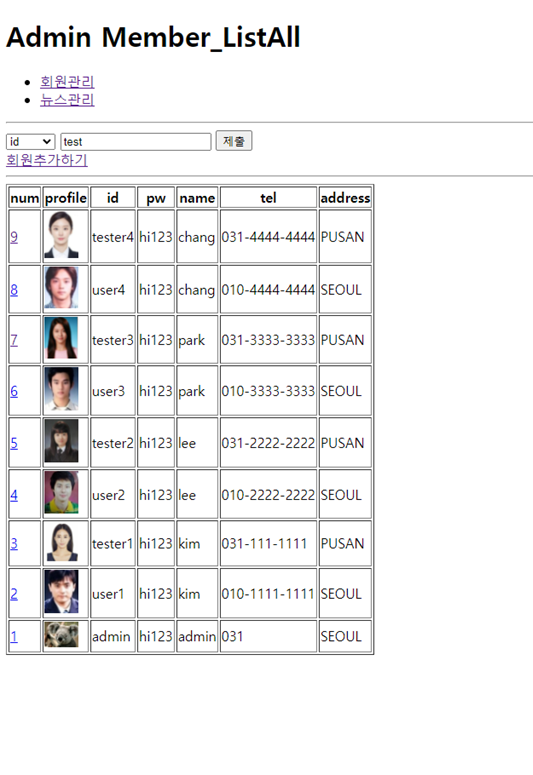Click phone number 031-2222-2222
Viewport: 533px width, 775px height.
[268, 443]
